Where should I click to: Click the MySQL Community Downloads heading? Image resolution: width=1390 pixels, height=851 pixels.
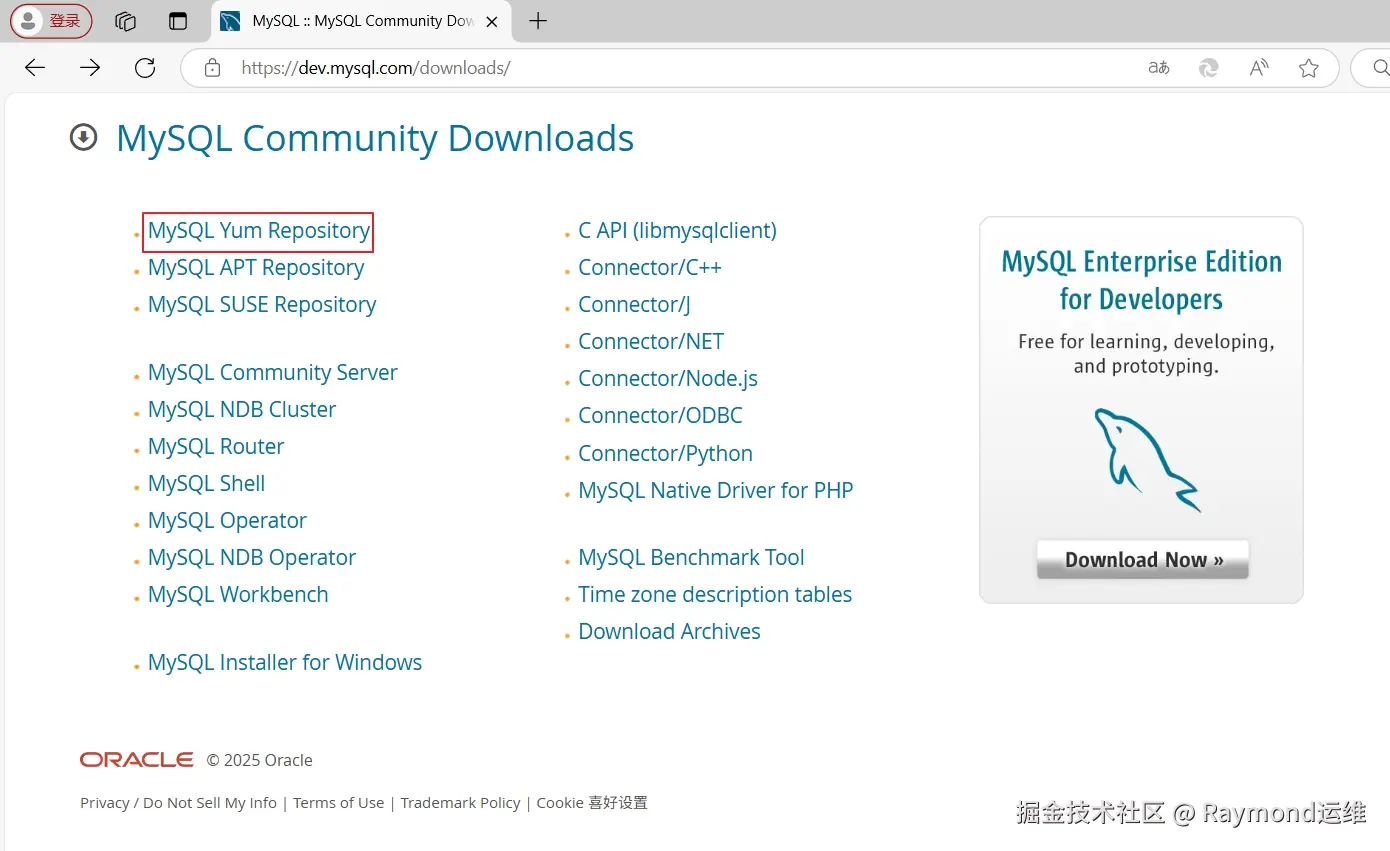(375, 138)
